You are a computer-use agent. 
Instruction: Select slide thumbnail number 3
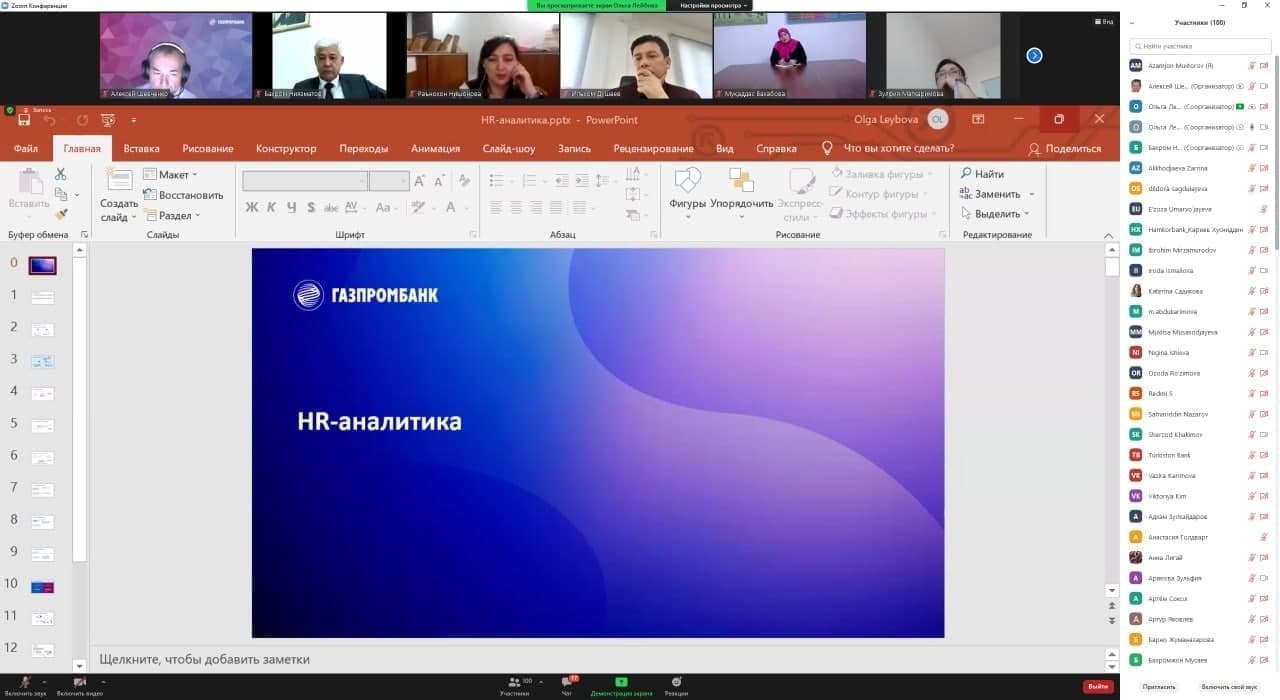[43, 362]
